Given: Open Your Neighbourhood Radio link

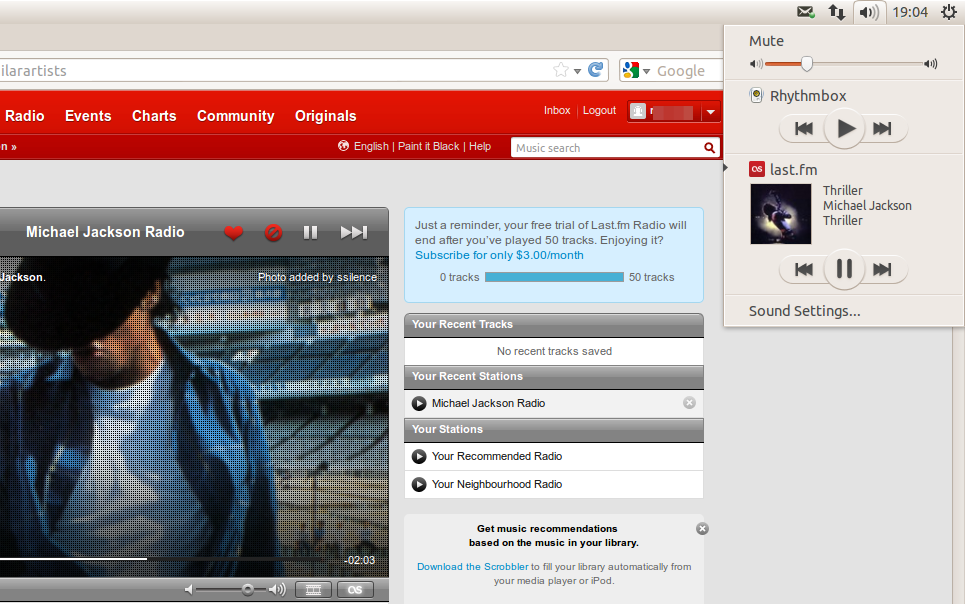Looking at the screenshot, I should click(x=497, y=485).
